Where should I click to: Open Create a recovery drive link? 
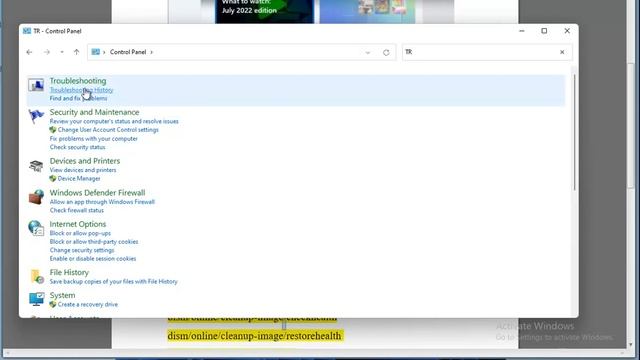coord(88,304)
